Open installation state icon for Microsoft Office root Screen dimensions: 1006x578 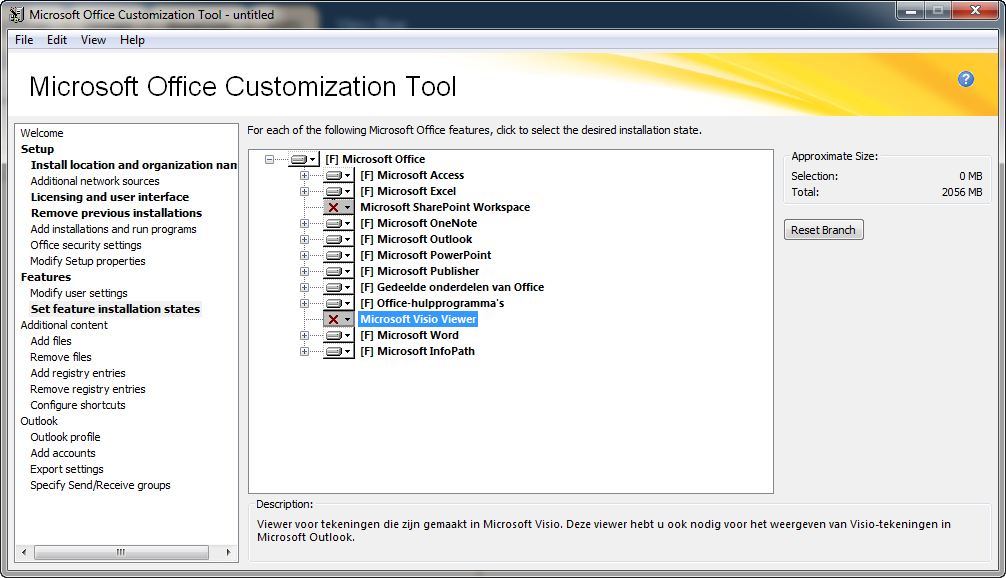(x=297, y=159)
